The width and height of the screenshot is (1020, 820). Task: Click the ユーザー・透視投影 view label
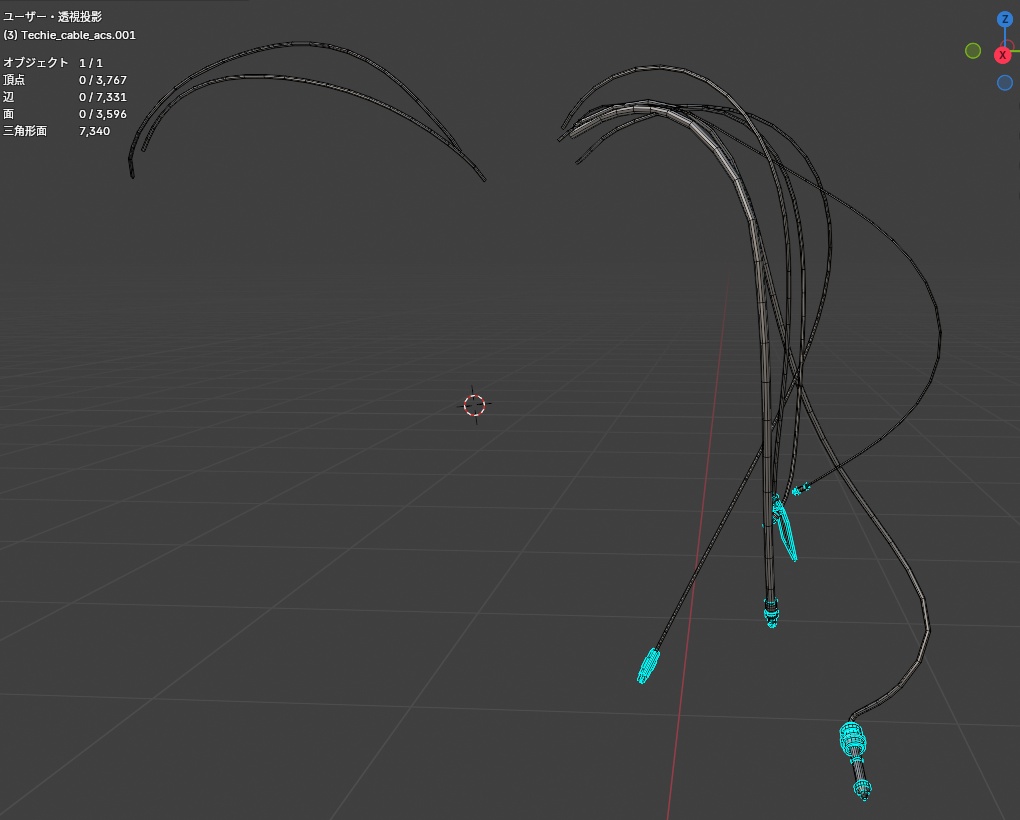[x=53, y=16]
